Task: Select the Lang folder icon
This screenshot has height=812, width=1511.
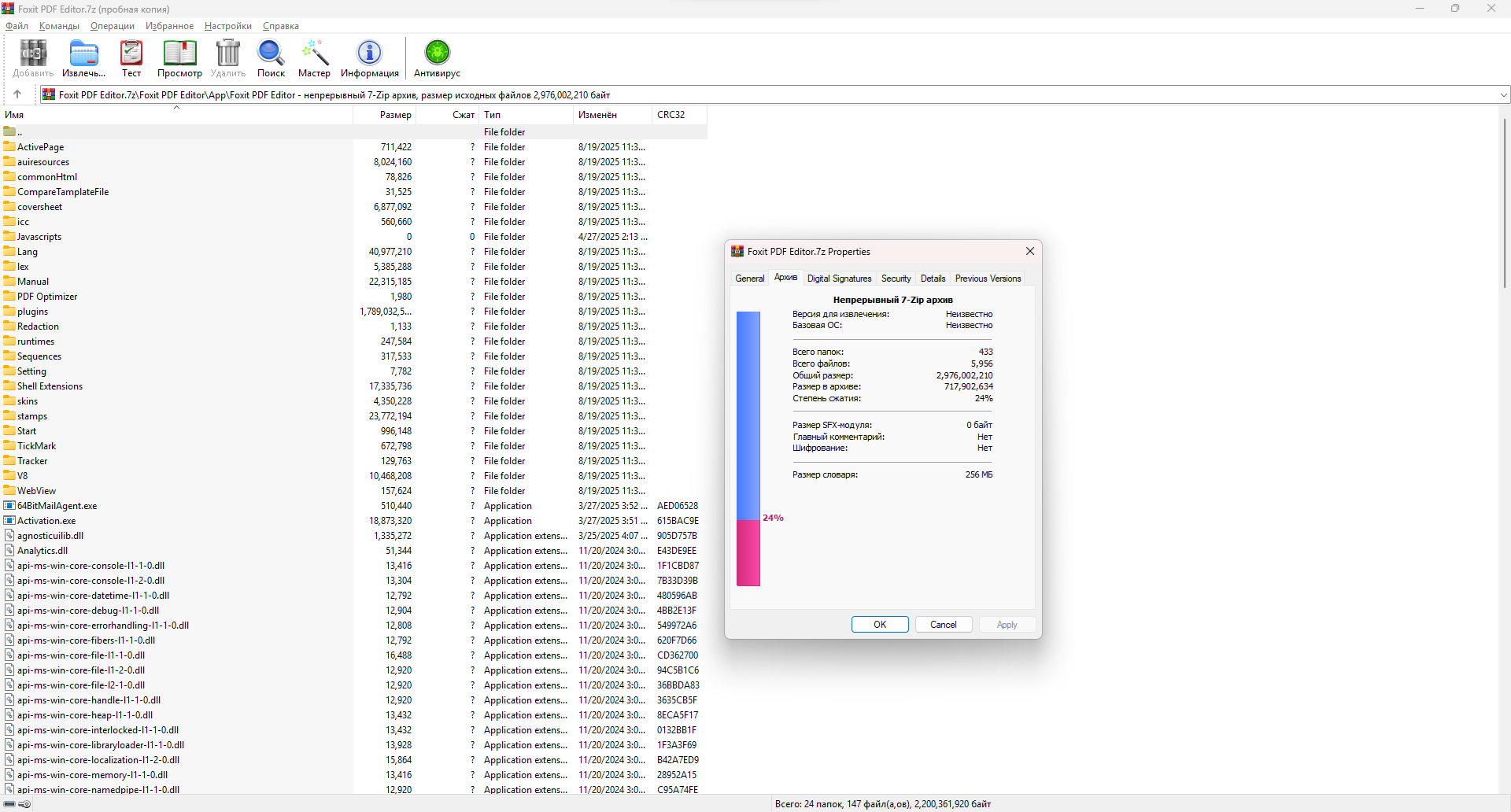Action: (x=9, y=251)
